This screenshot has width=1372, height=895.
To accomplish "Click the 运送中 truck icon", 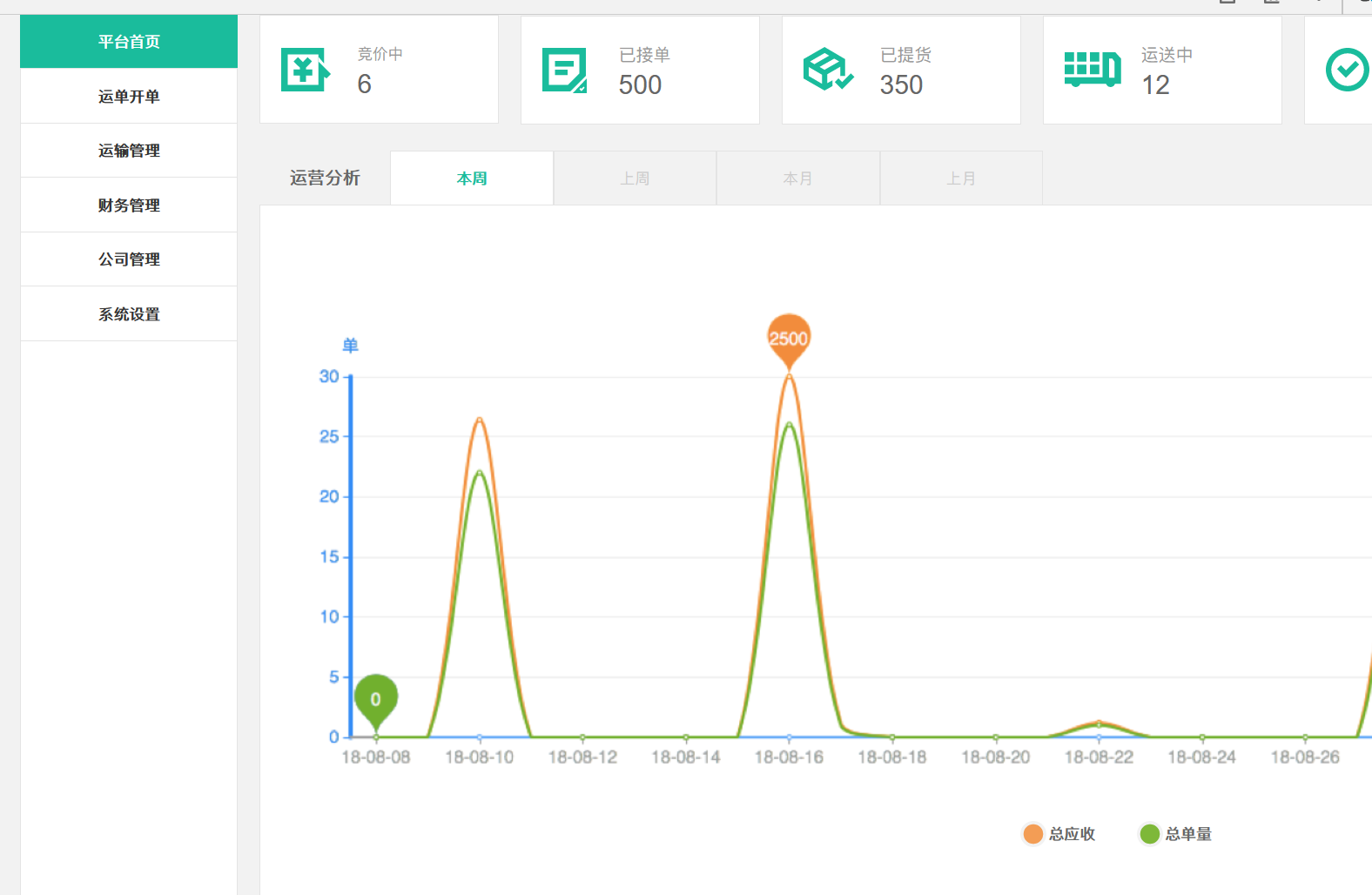I will (1093, 69).
